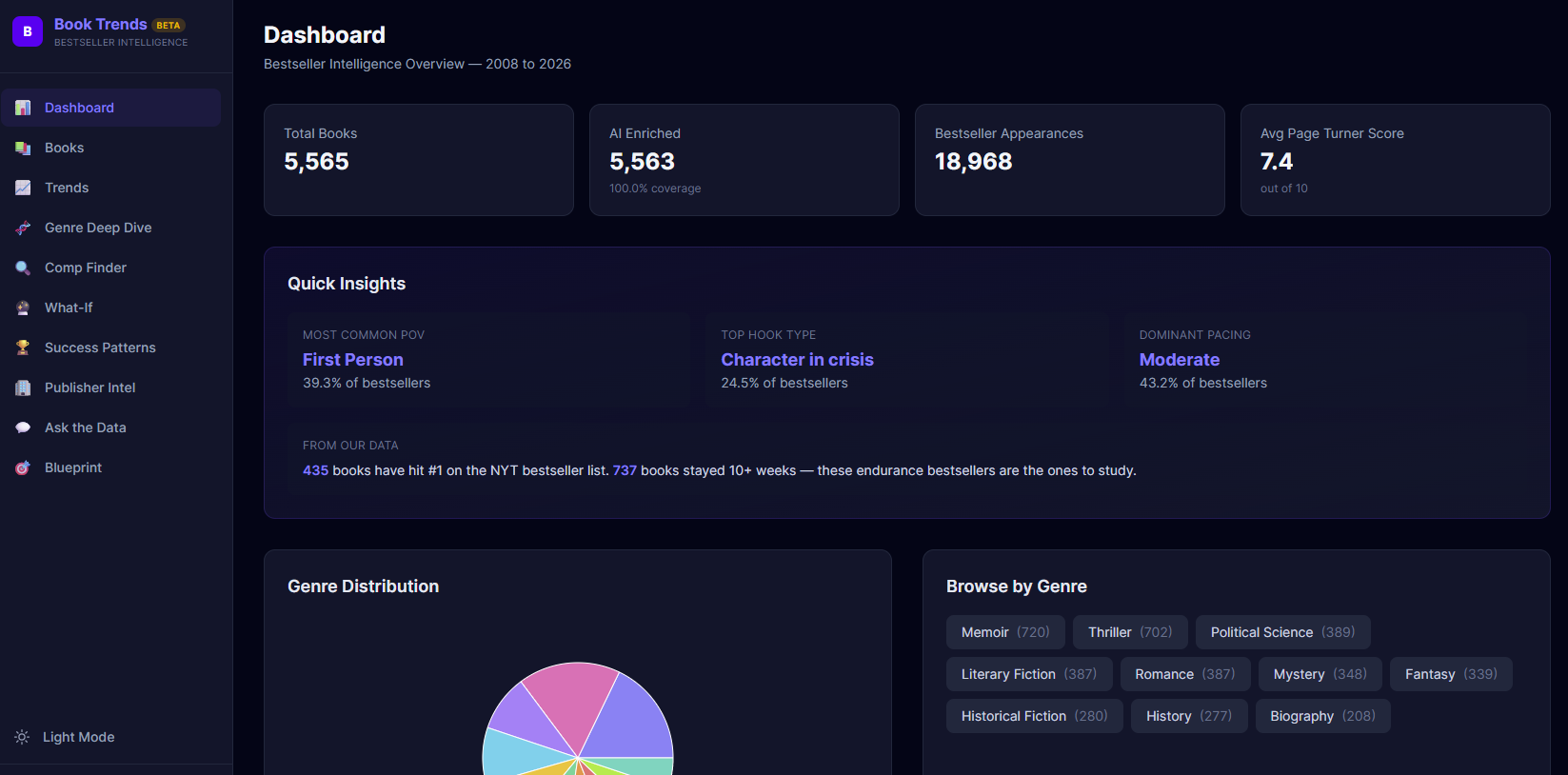The height and width of the screenshot is (775, 1568).
Task: Open Success Patterns in sidebar
Action: coord(111,348)
